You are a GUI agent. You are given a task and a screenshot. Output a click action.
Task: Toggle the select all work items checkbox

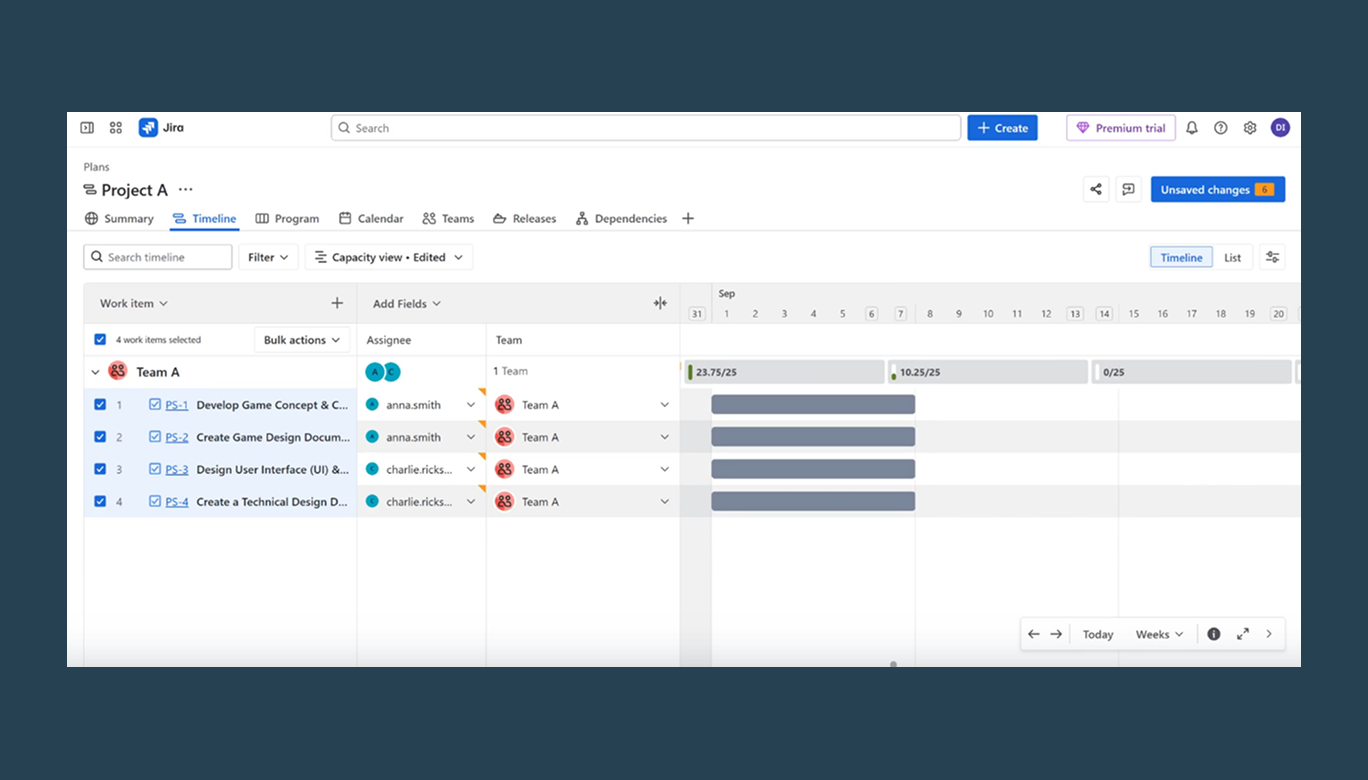point(100,340)
